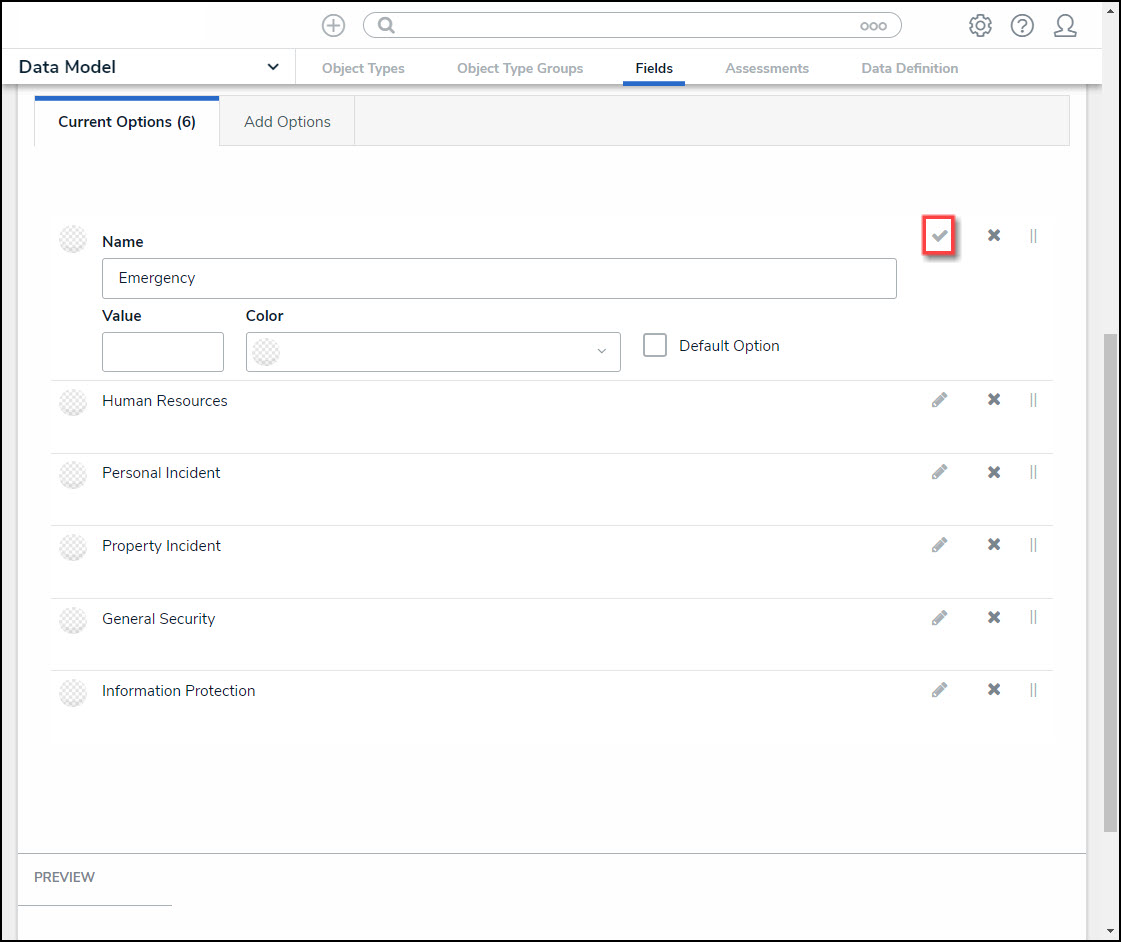This screenshot has height=942, width=1121.
Task: Open the Assessments section
Action: pyautogui.click(x=767, y=68)
